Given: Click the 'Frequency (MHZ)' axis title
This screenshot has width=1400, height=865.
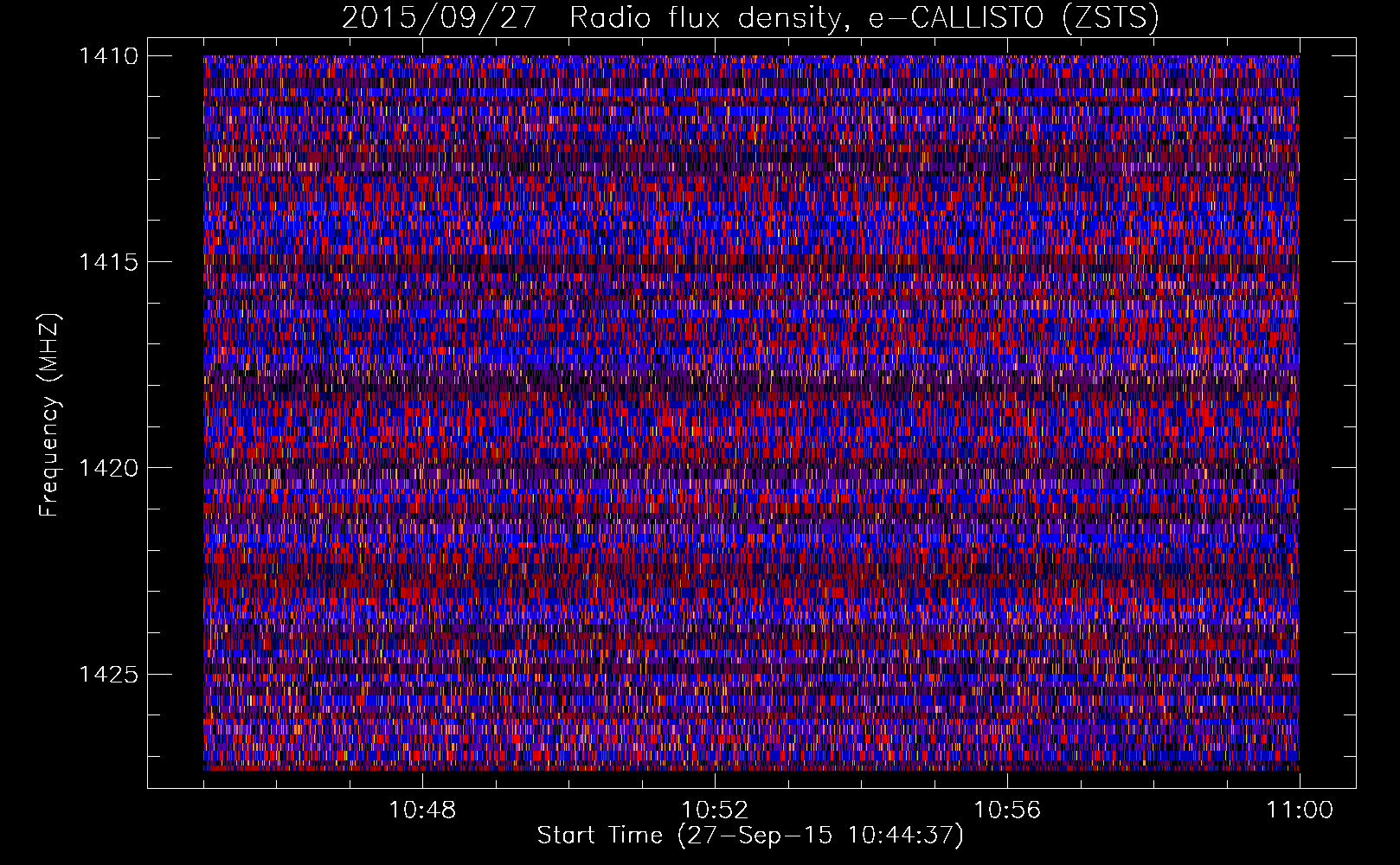Looking at the screenshot, I should (50, 414).
